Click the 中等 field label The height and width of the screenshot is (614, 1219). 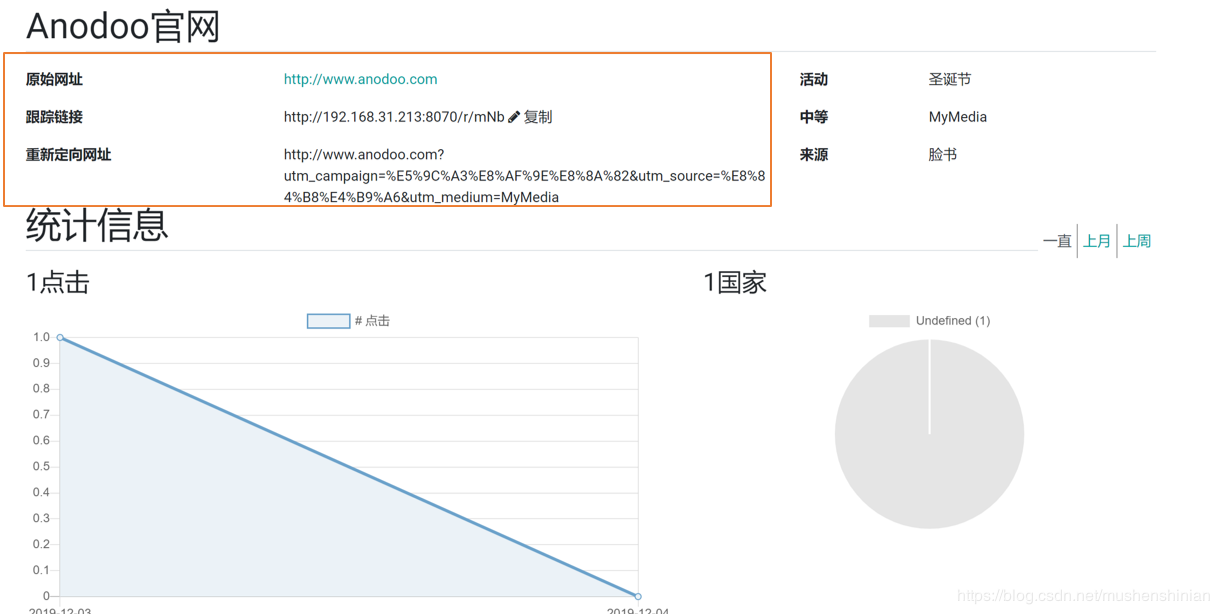tap(814, 117)
